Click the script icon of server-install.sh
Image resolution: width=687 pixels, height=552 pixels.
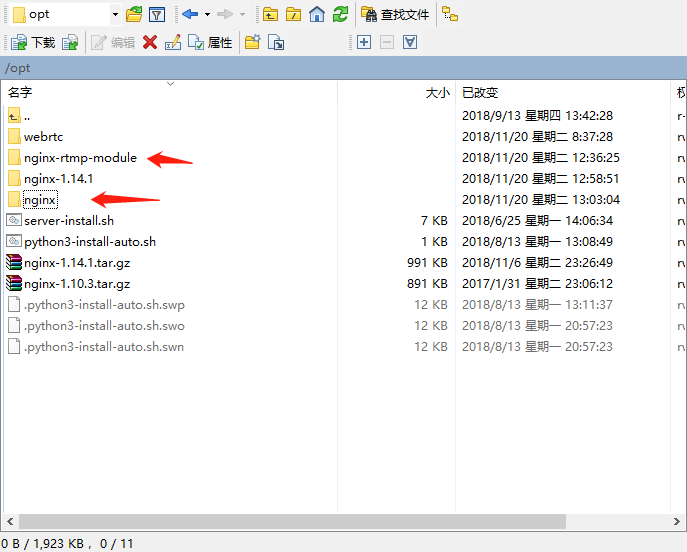(x=14, y=220)
